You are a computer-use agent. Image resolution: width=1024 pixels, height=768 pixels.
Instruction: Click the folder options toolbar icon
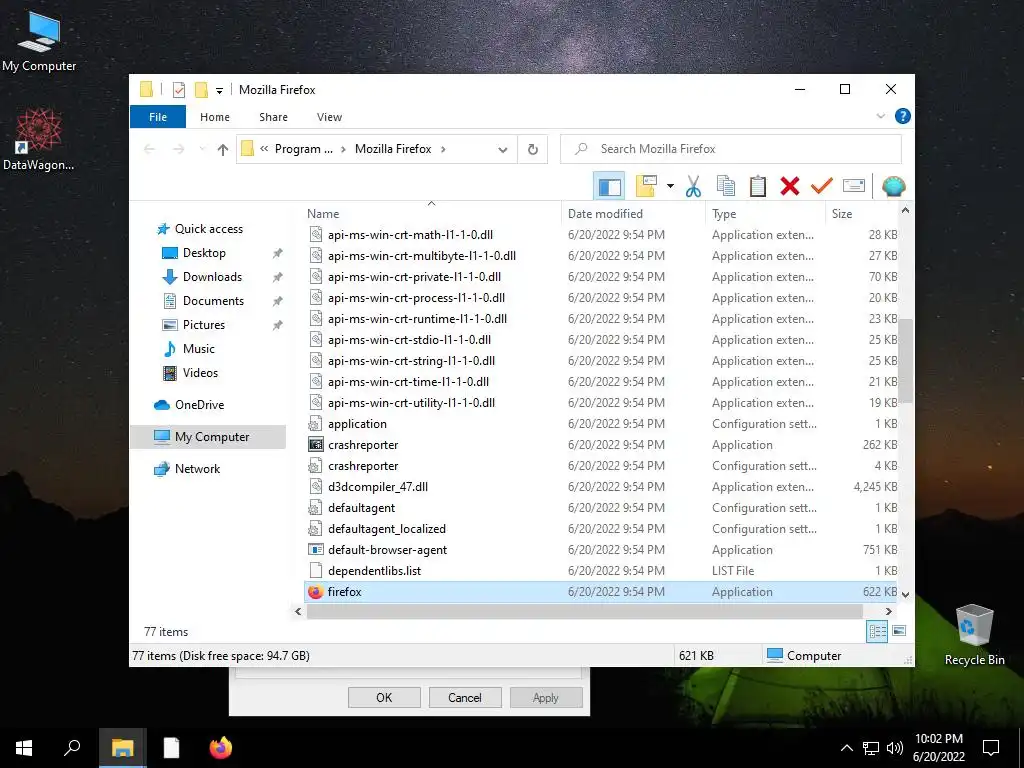click(646, 186)
